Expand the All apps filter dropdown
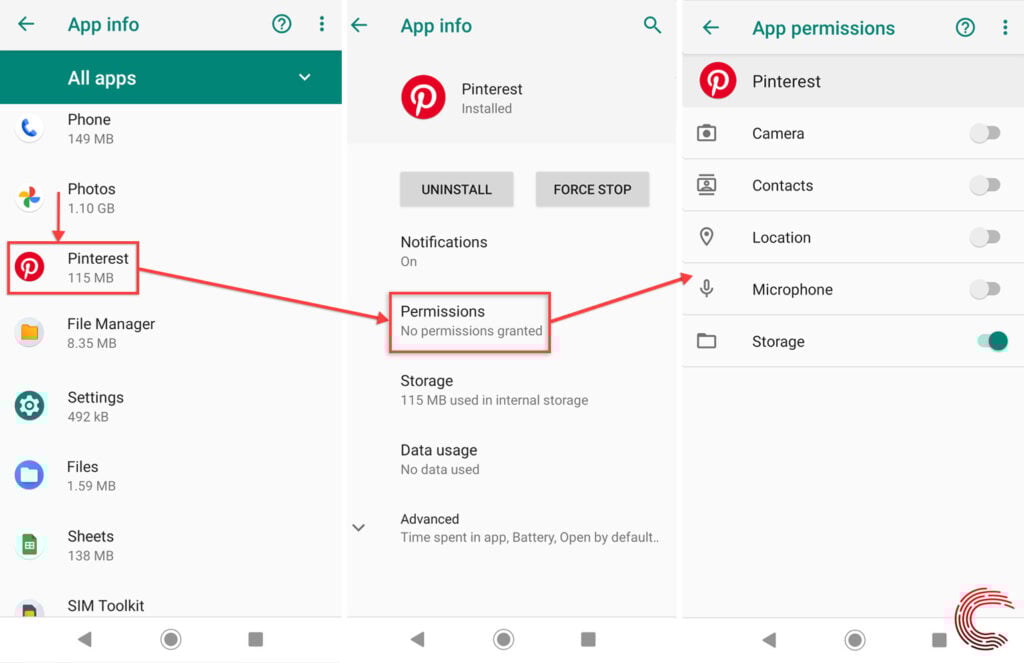 click(304, 77)
